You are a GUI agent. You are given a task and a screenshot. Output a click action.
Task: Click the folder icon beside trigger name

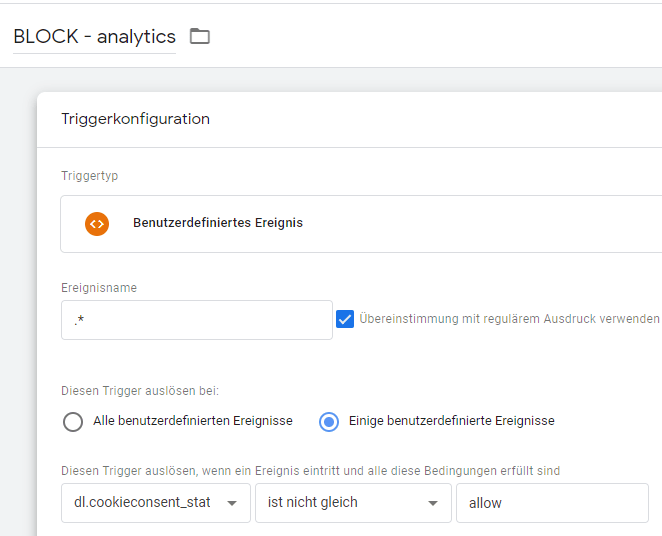point(200,36)
